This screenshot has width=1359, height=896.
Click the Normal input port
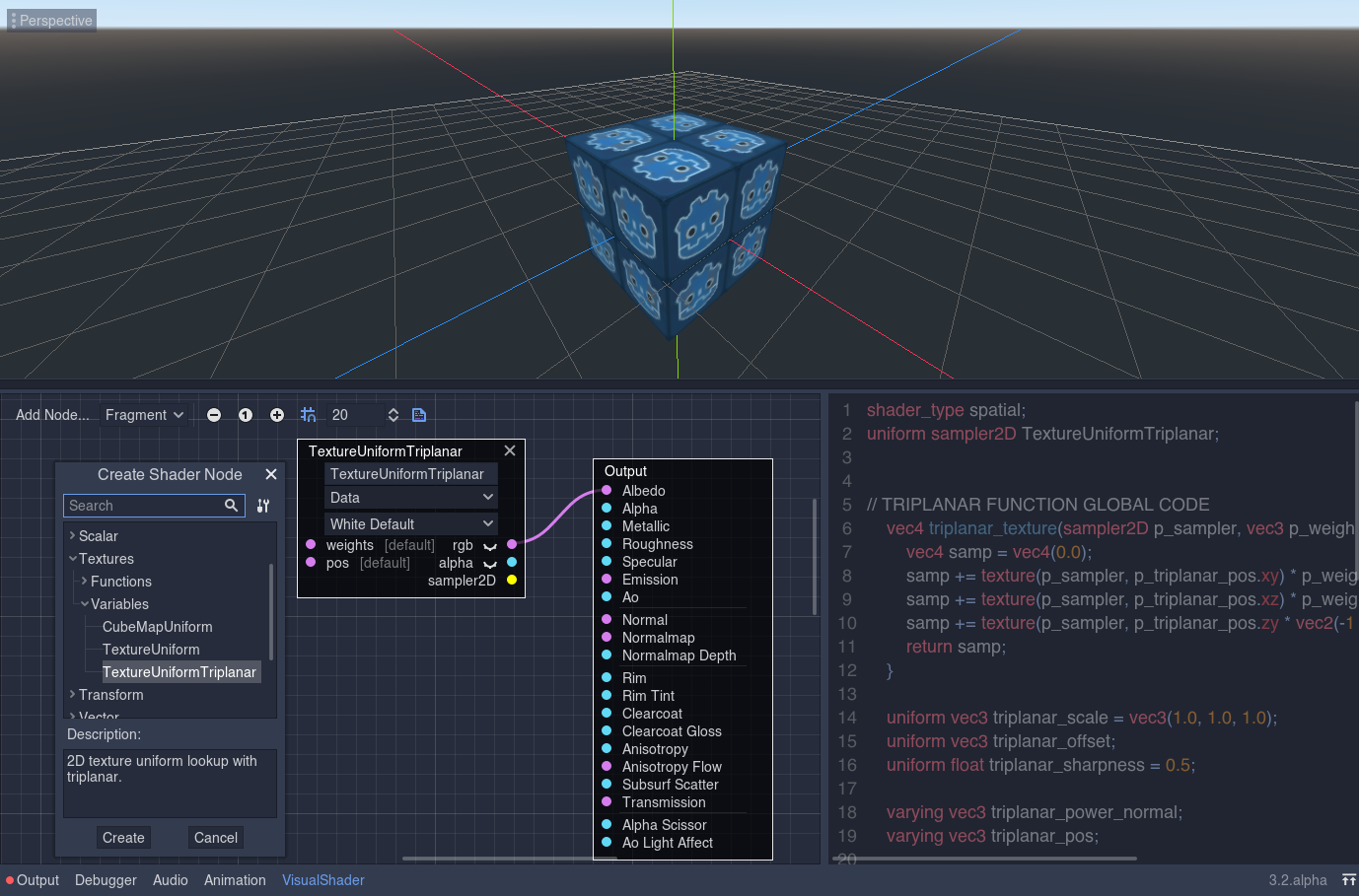pyautogui.click(x=607, y=619)
